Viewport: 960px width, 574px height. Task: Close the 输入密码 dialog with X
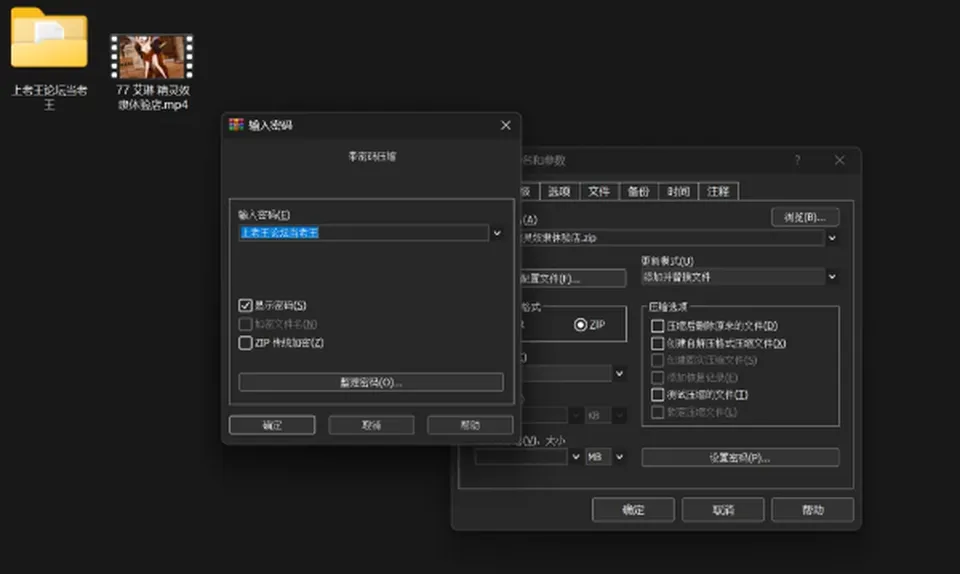point(505,125)
